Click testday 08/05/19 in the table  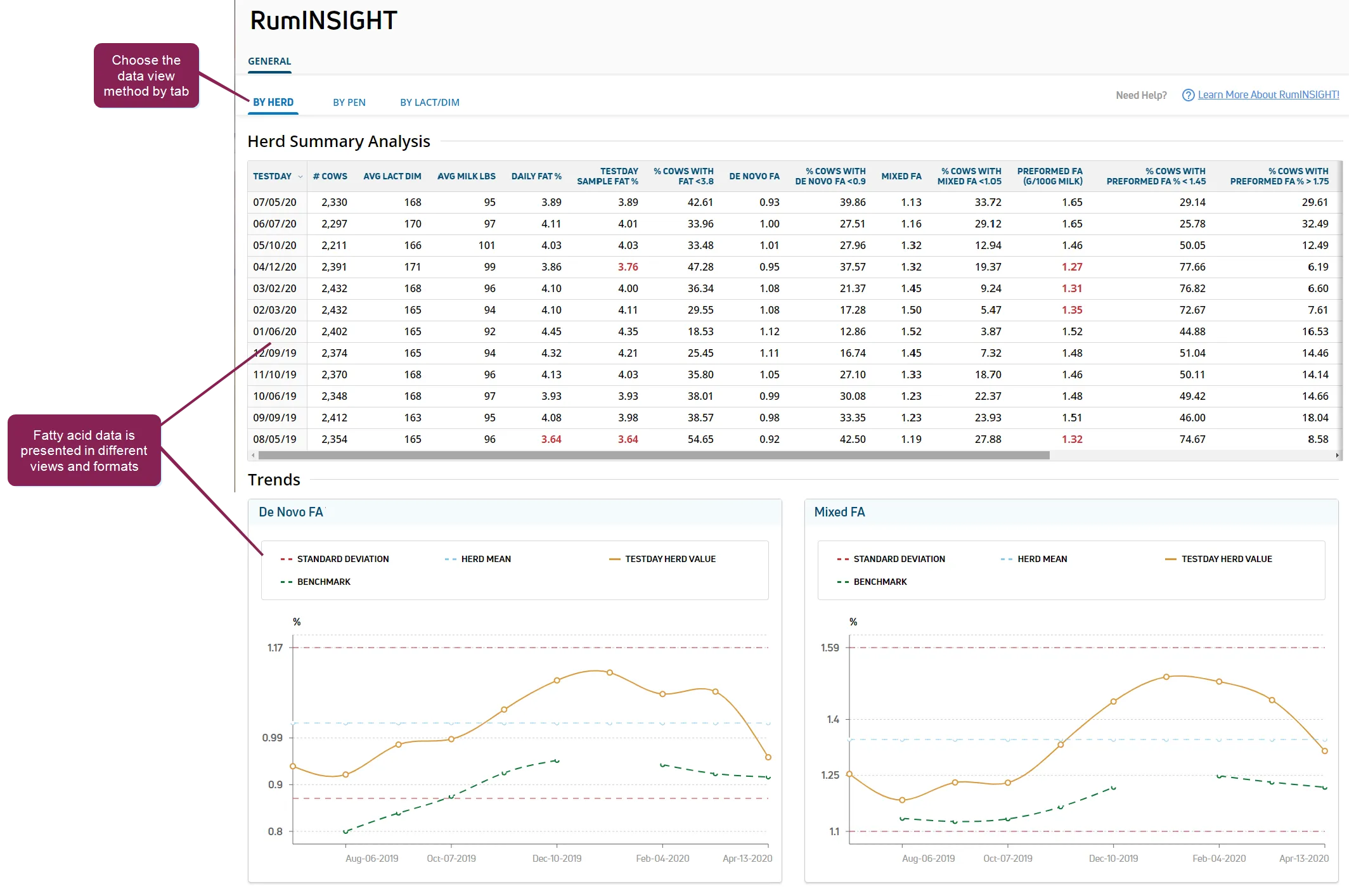pos(274,440)
